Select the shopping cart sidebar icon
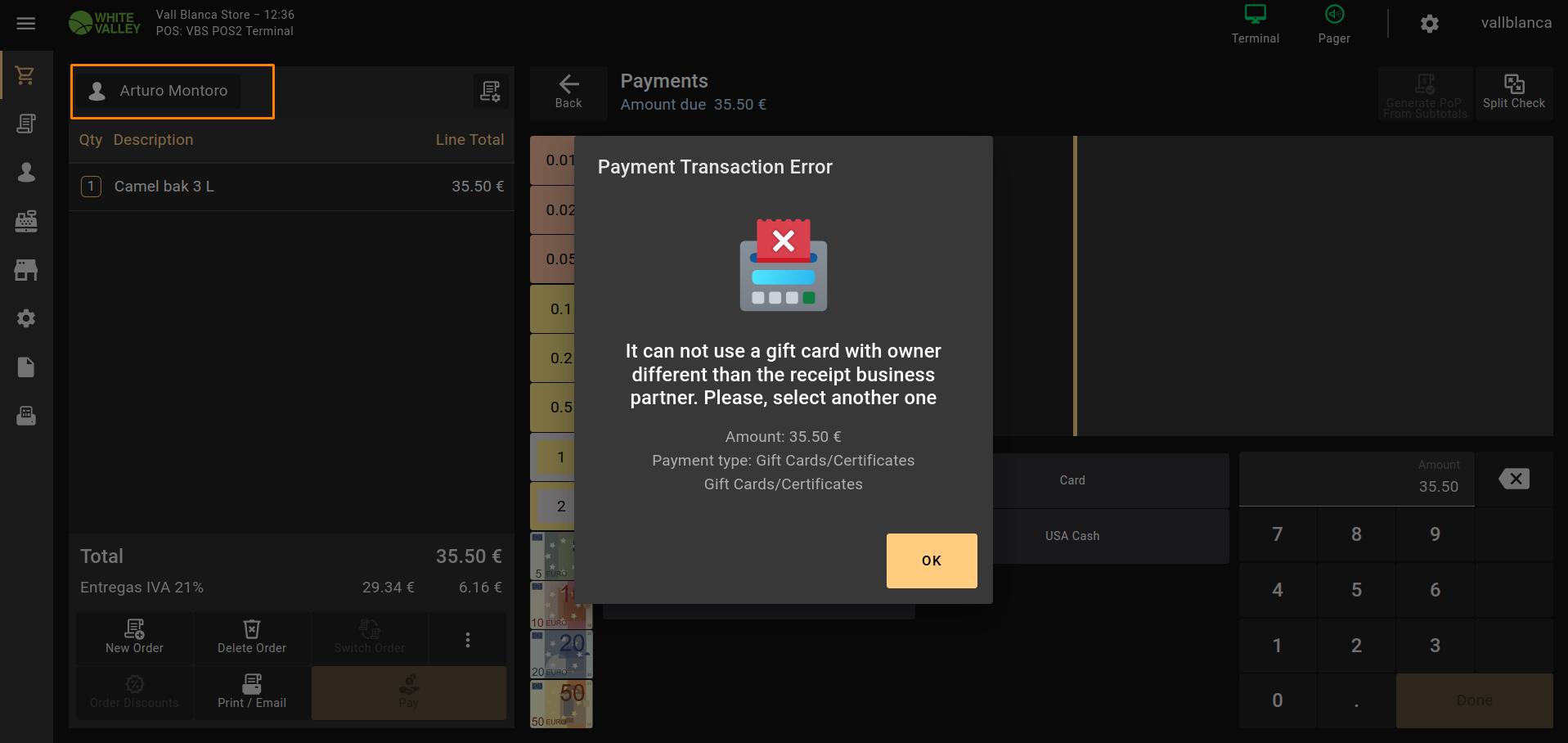This screenshot has width=1568, height=743. pos(26,75)
